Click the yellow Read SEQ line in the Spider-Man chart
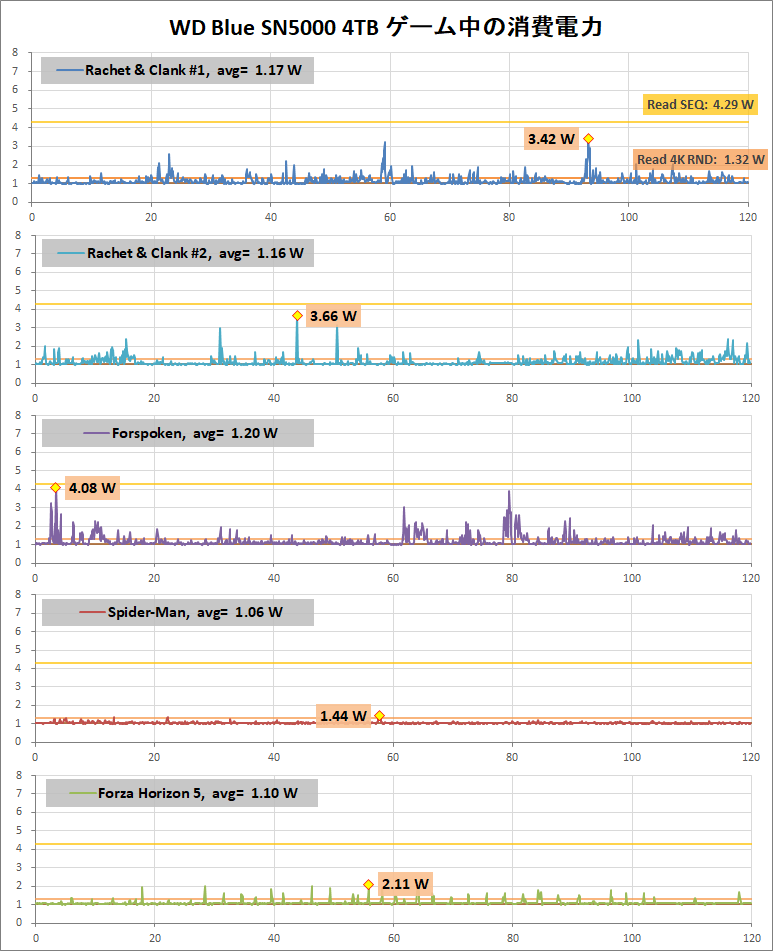The image size is (773, 951). pyautogui.click(x=393, y=663)
